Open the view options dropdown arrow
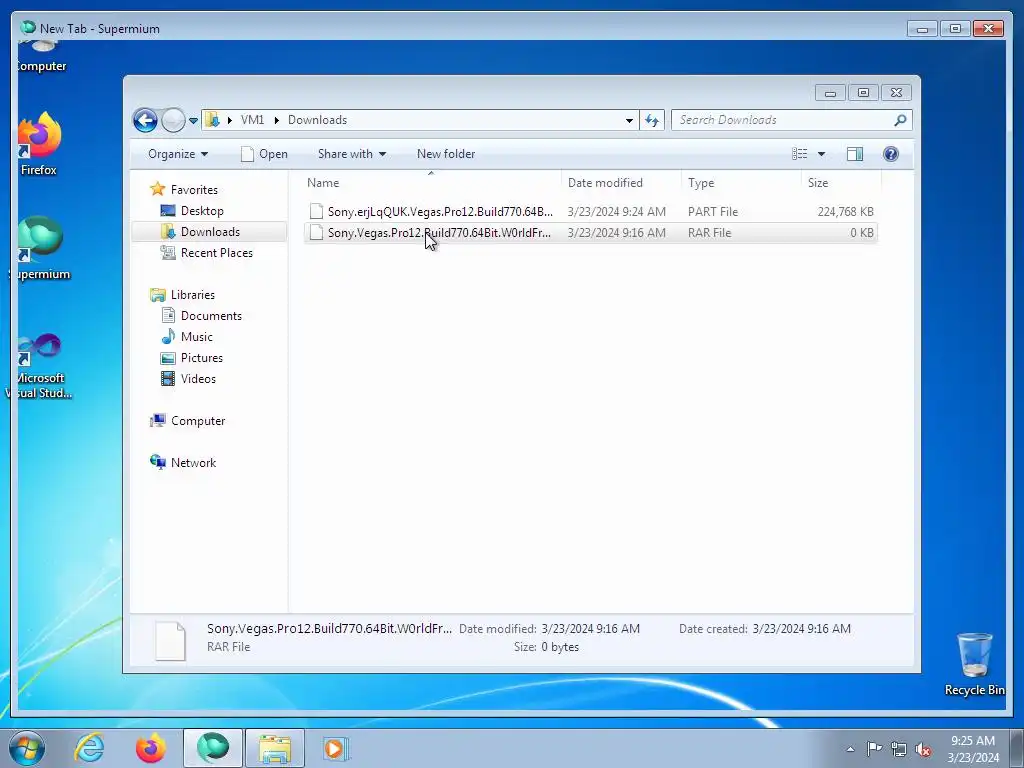1024x768 pixels. [x=822, y=154]
